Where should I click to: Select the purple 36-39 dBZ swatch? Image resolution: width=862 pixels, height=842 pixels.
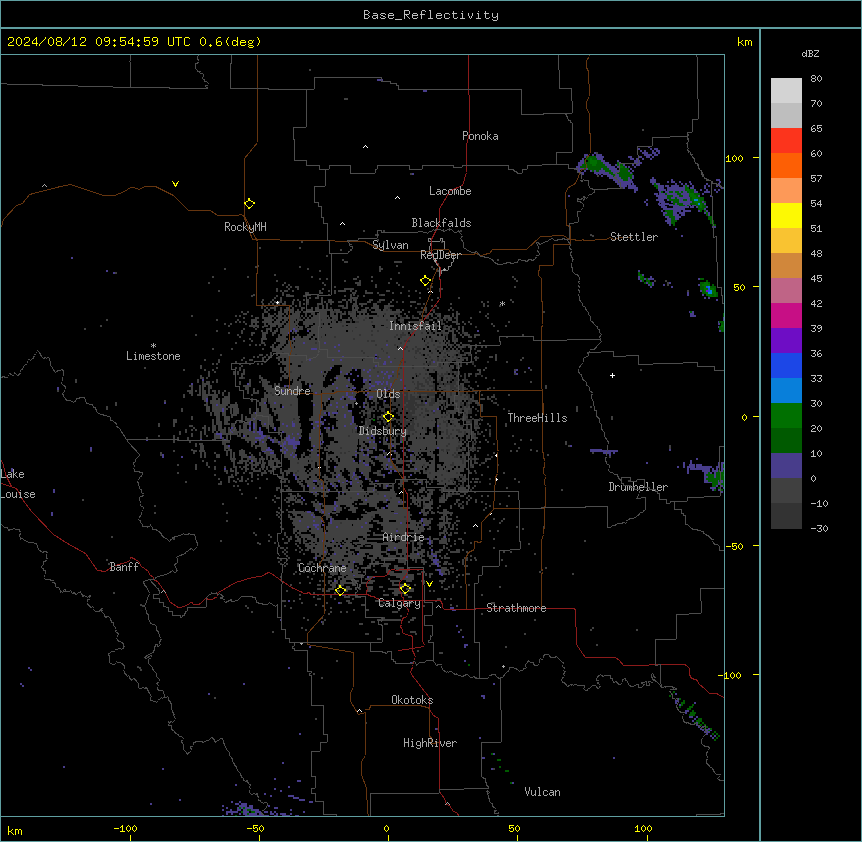[x=786, y=341]
